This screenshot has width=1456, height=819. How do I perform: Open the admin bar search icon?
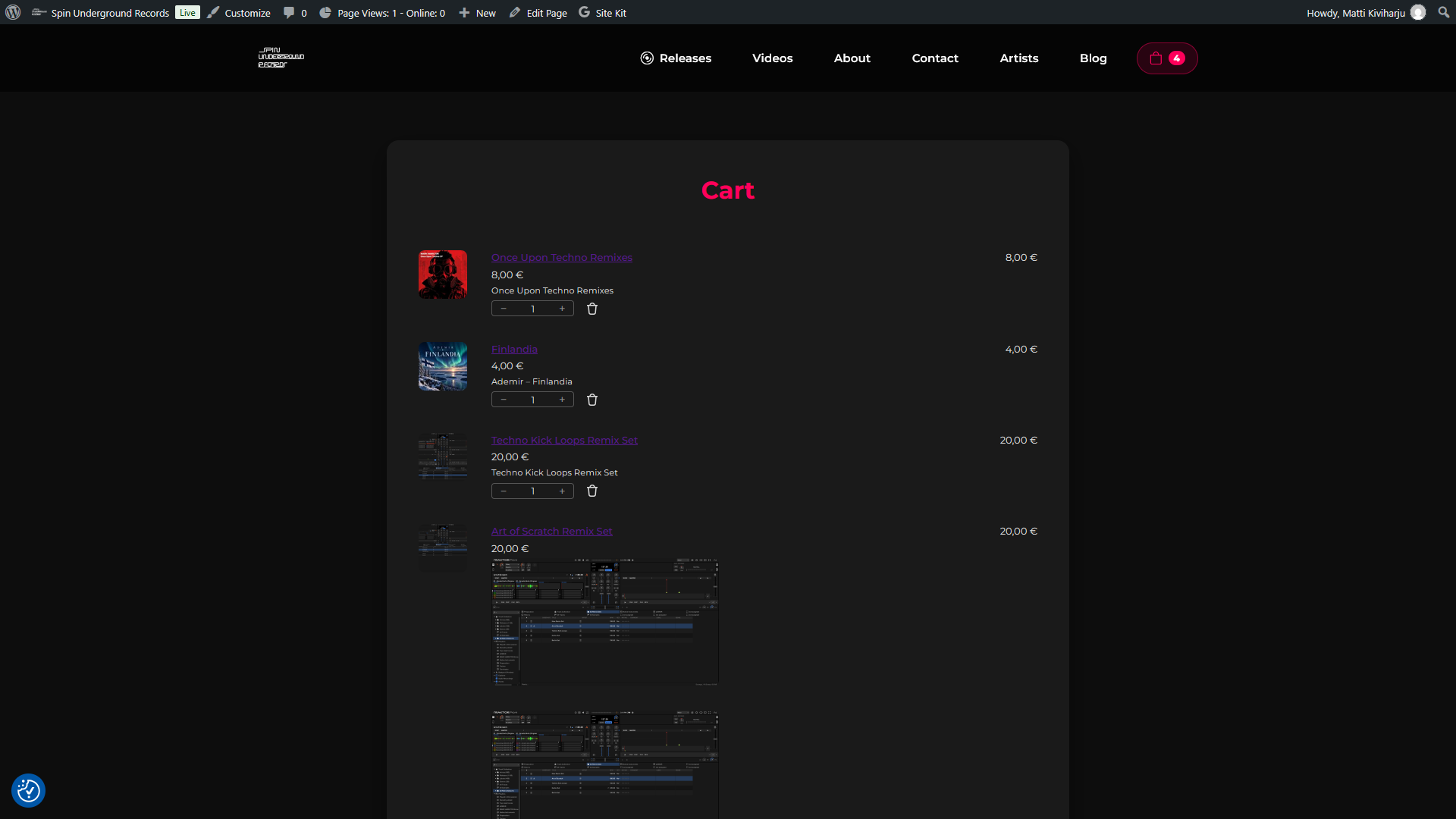point(1443,12)
